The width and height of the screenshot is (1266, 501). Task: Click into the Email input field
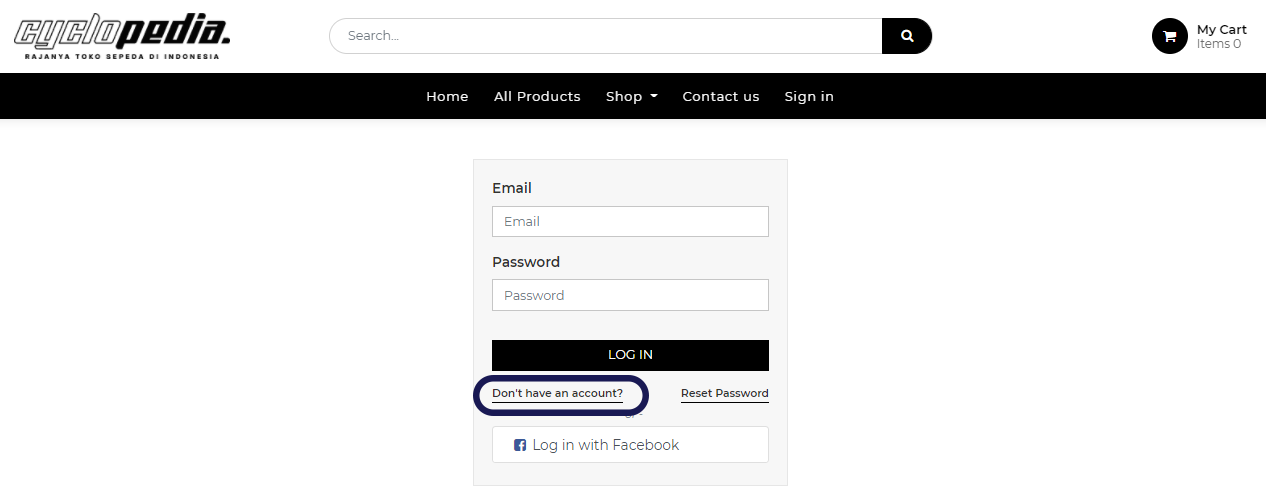tap(630, 222)
